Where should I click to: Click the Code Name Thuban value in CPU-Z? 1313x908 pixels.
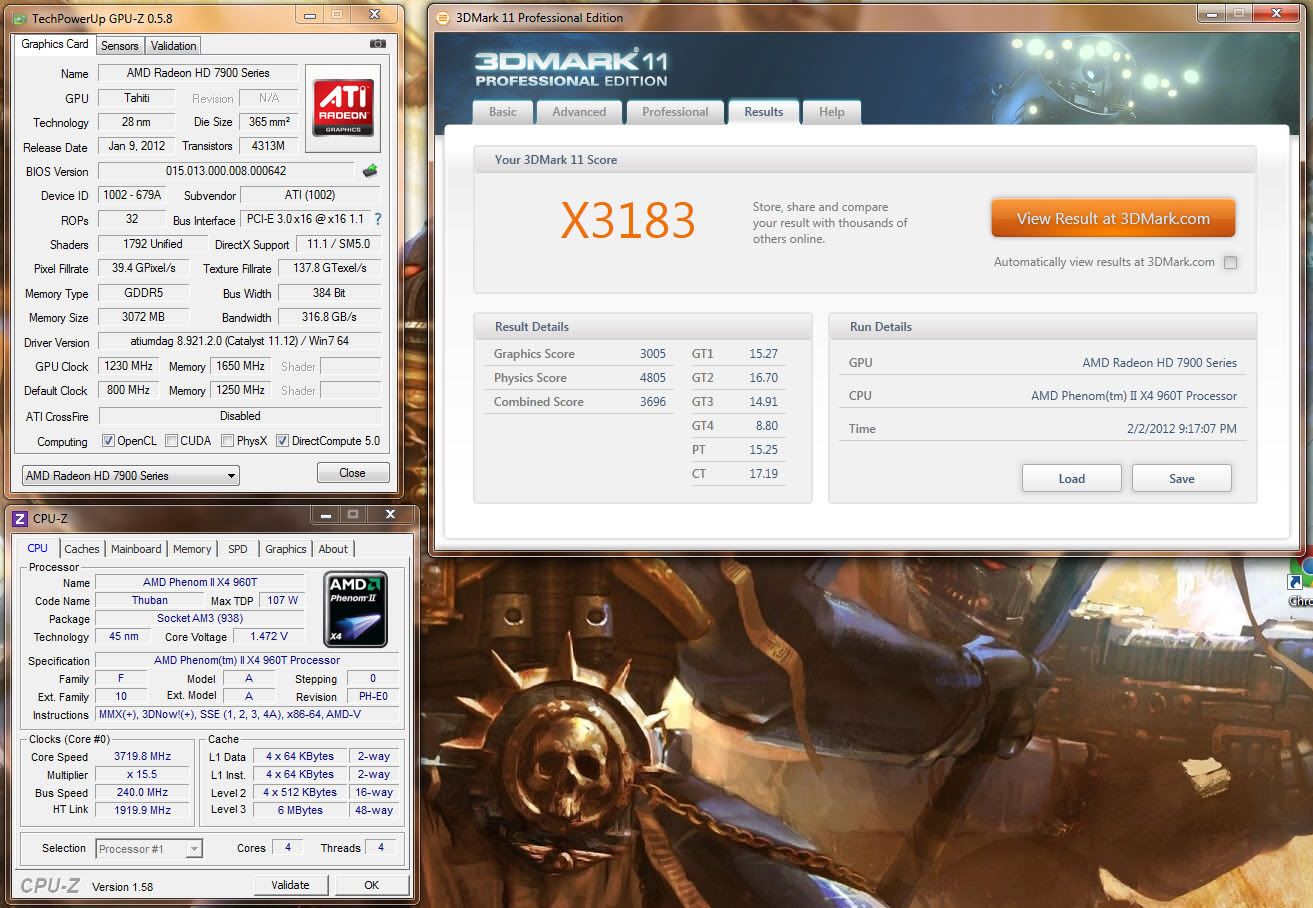tap(150, 600)
